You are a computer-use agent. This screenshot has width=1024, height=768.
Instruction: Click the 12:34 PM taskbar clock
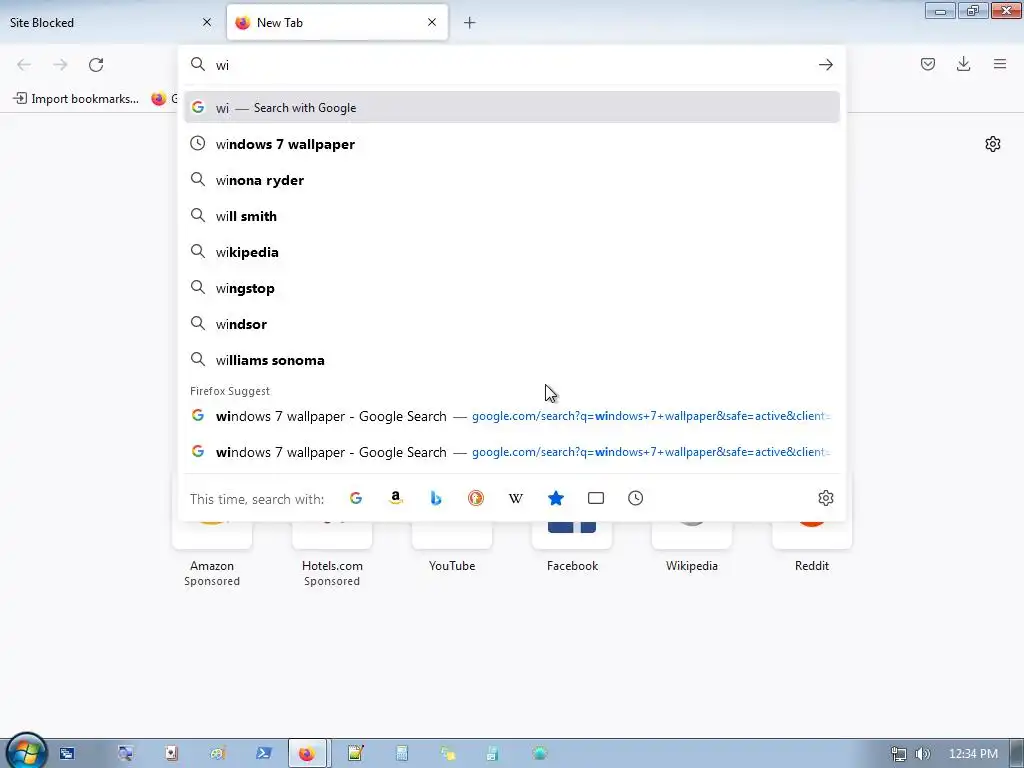coord(973,754)
